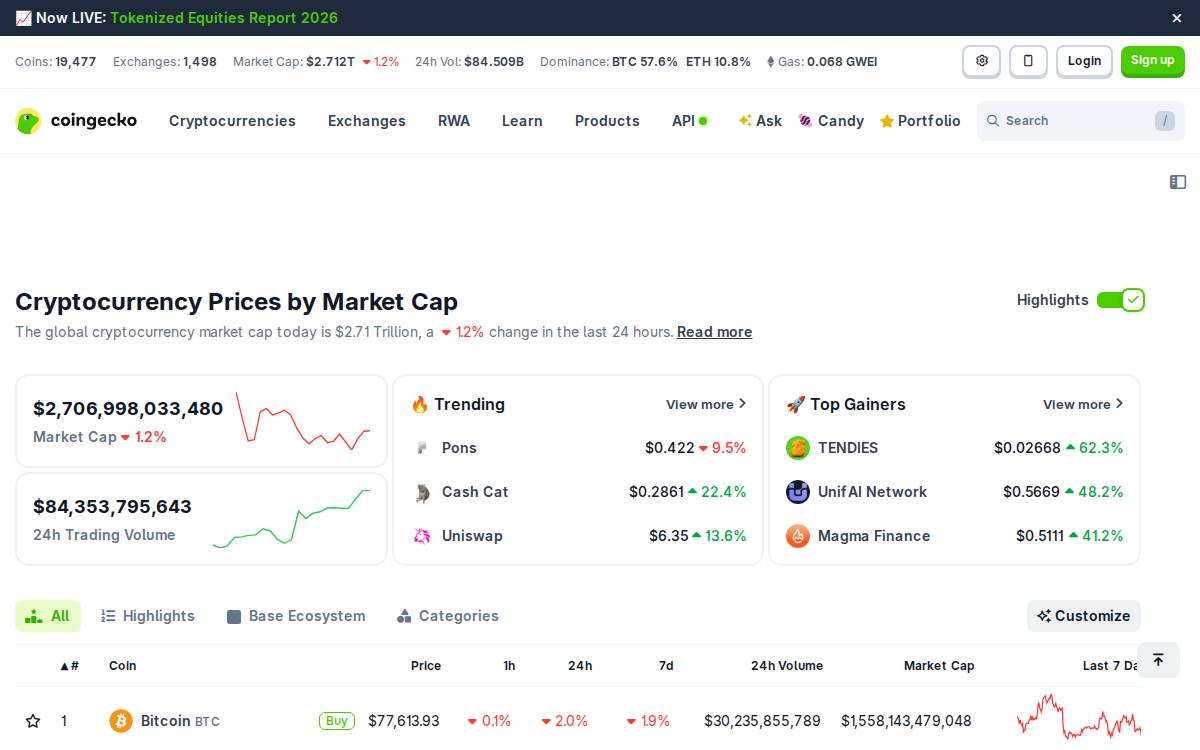Open the Tokenized Equities Report 2026 link

[224, 18]
